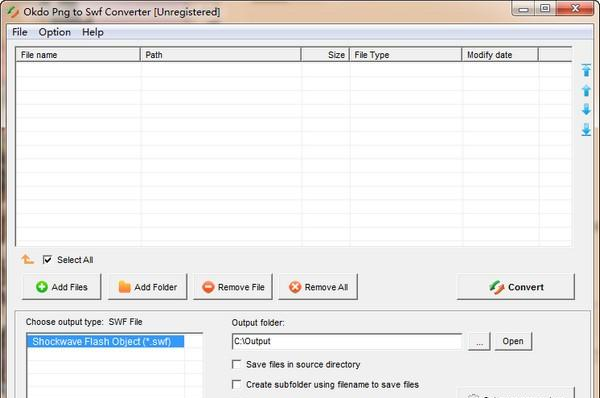Sort list by File name column header

tap(78, 55)
